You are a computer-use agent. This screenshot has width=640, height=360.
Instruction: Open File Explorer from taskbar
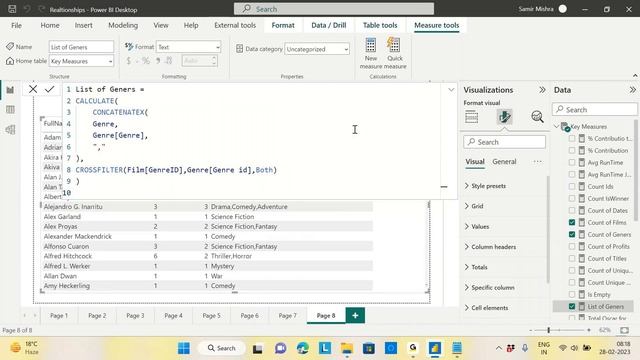pyautogui.click(x=347, y=348)
